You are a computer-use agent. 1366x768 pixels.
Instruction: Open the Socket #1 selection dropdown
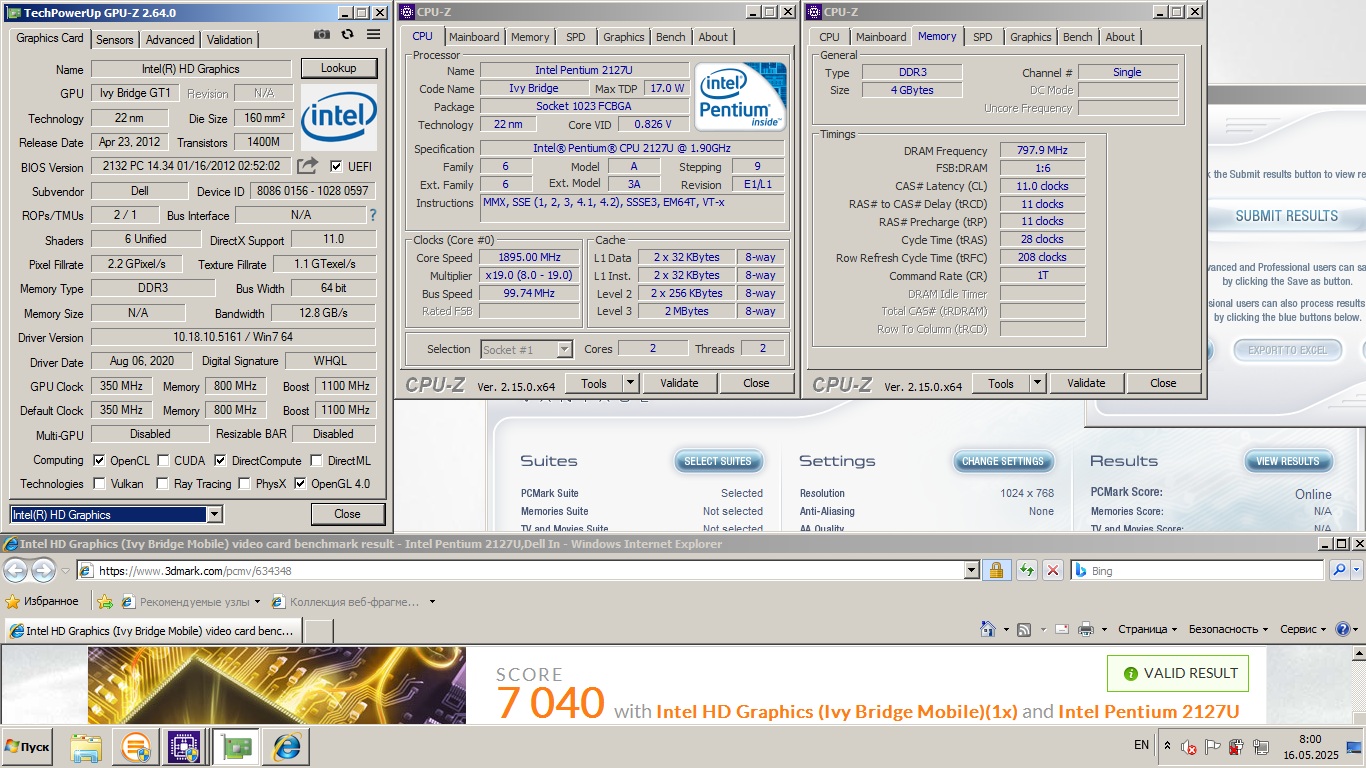click(564, 349)
